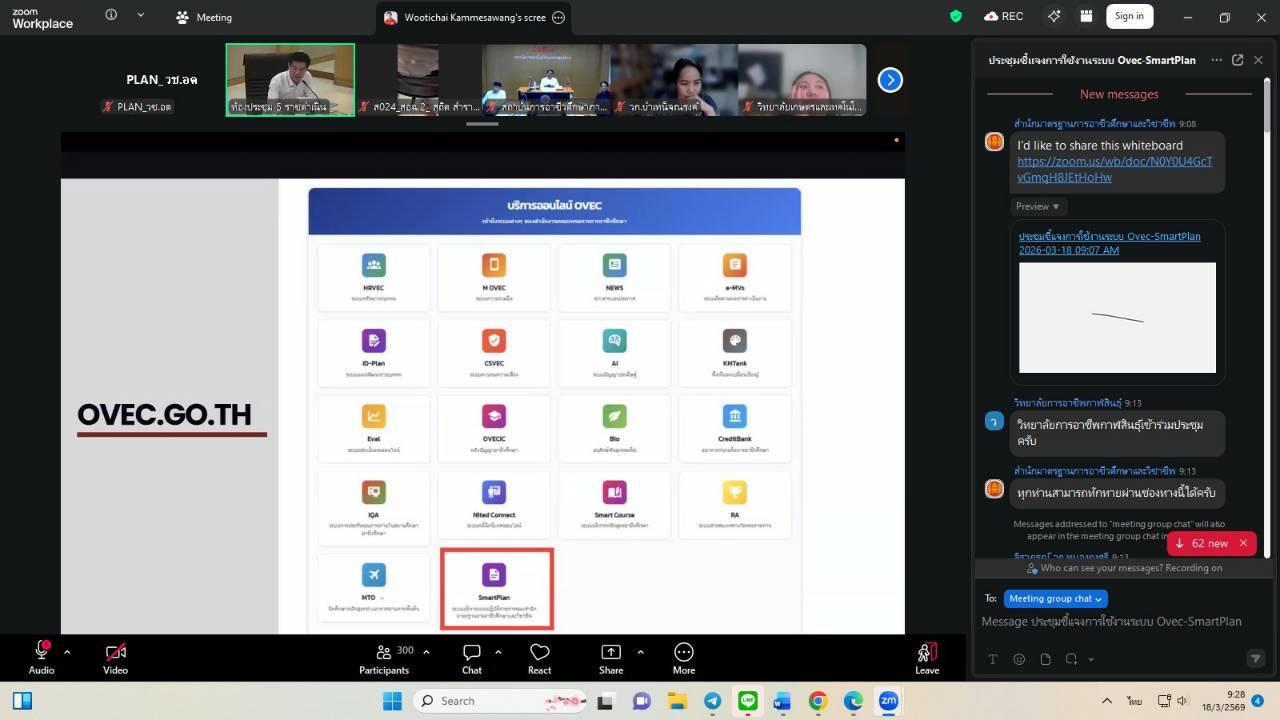This screenshot has width=1280, height=720.
Task: Click the emoji picker icon in chat
Action: (x=1019, y=659)
